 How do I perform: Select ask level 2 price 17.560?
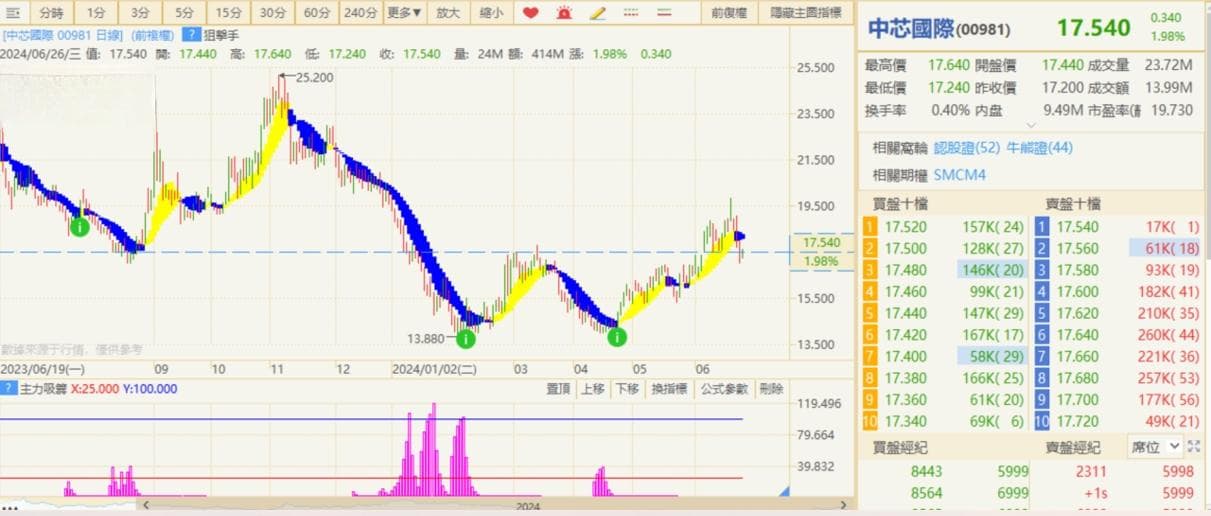(1076, 248)
